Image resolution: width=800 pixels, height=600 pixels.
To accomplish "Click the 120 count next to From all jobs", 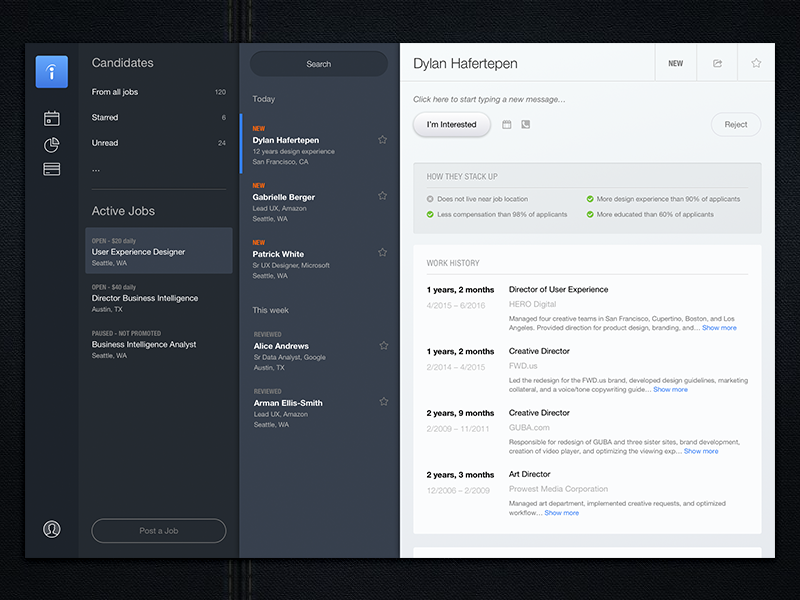I will (220, 92).
